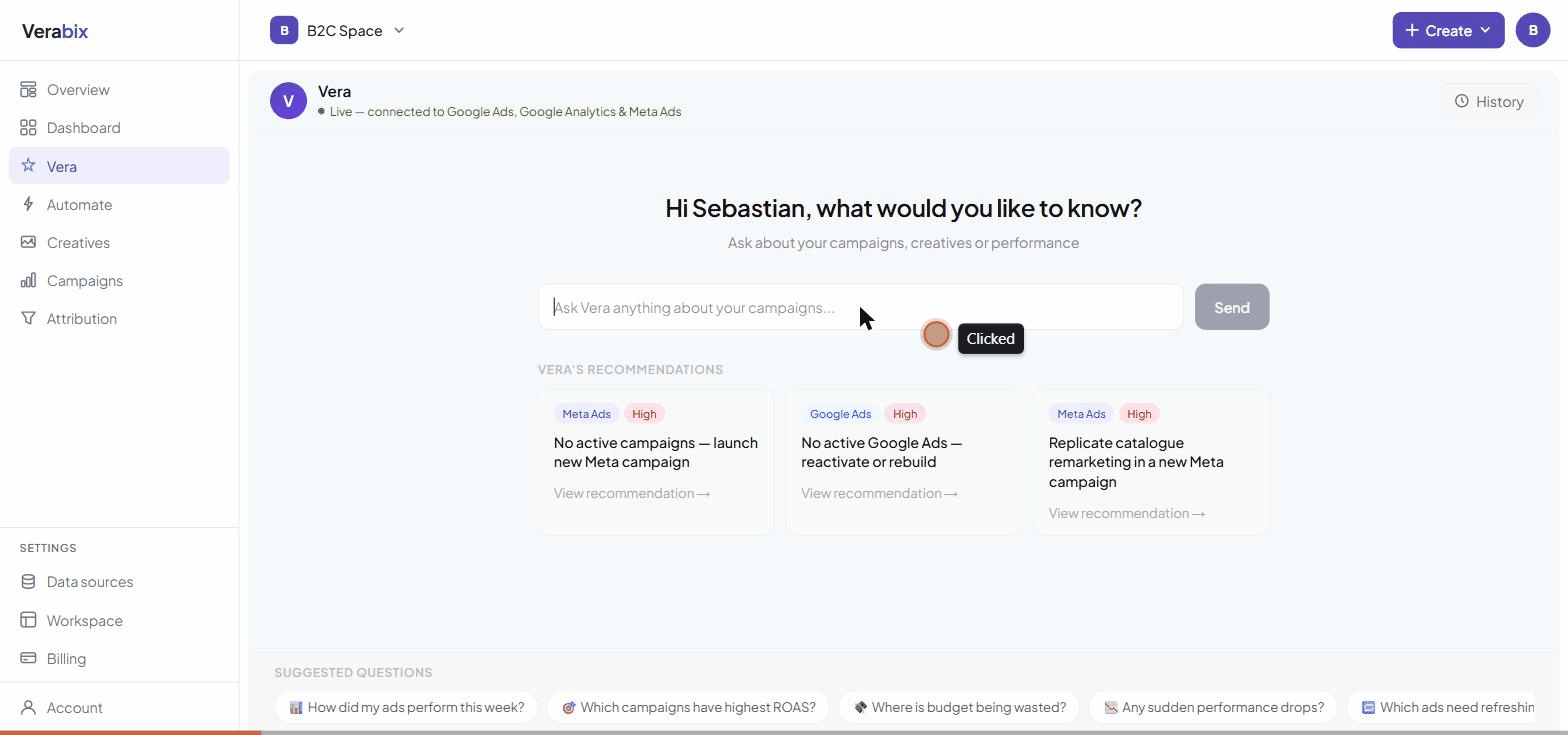This screenshot has height=735, width=1568.
Task: View recommendation for reactivating Google Ads
Action: (x=880, y=493)
